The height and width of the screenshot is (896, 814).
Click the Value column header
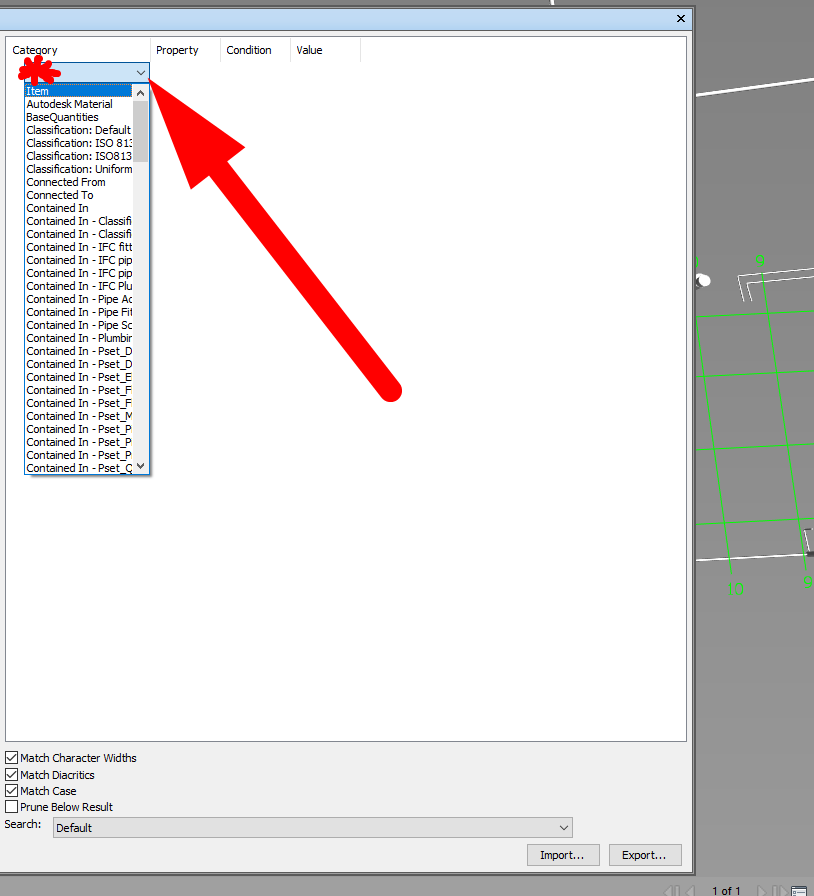pos(309,50)
